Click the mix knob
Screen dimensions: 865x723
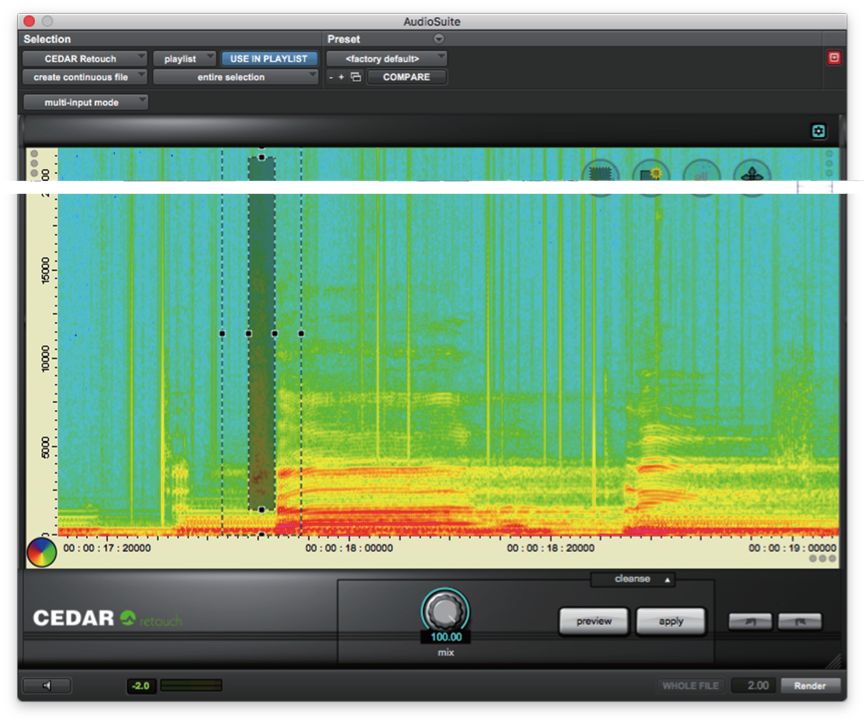tap(445, 611)
